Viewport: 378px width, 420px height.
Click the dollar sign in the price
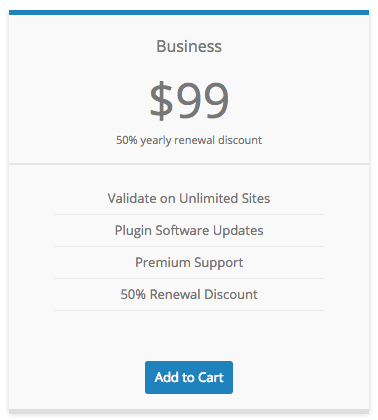(161, 100)
